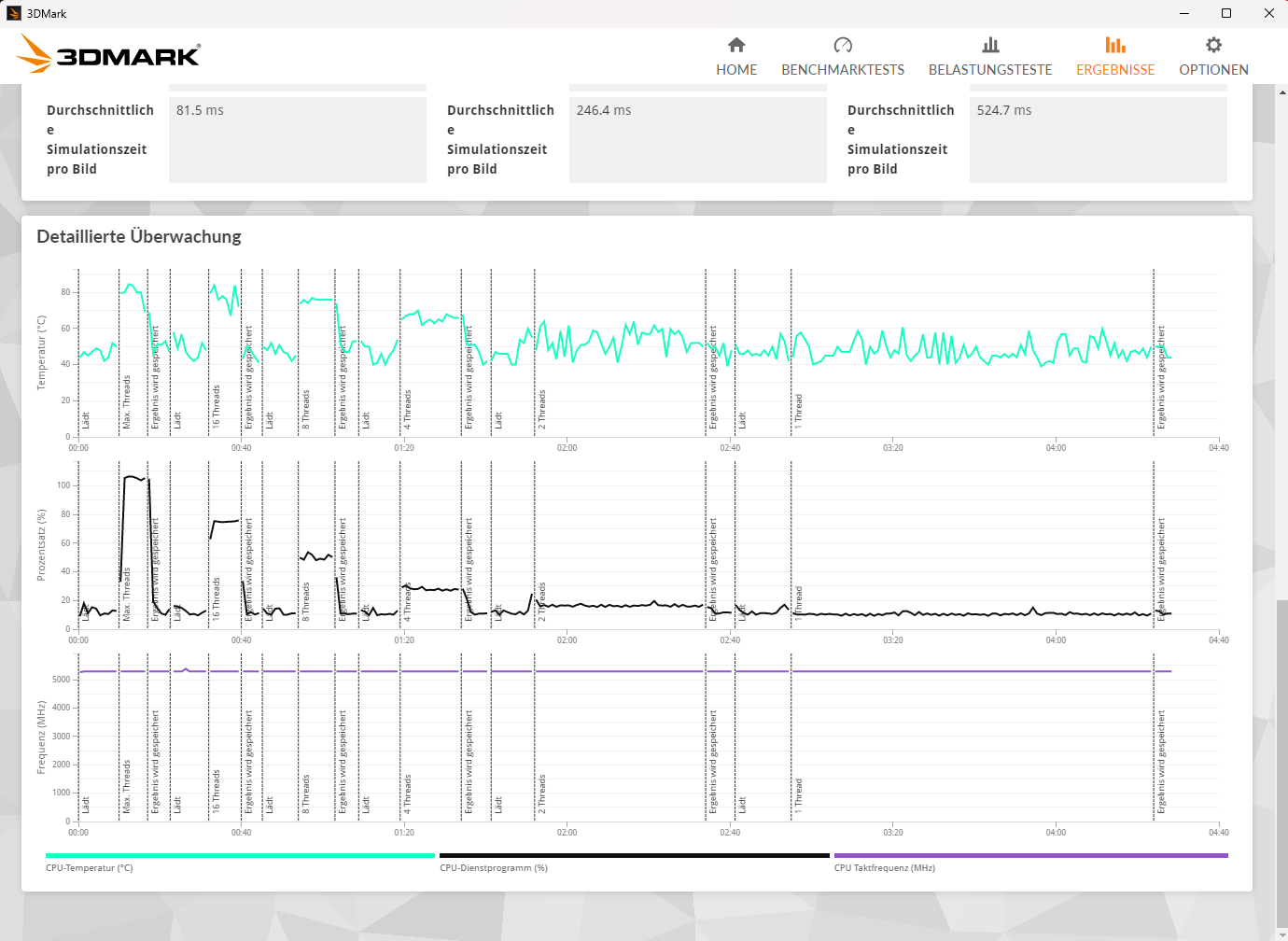Click the Belastungsteste bar chart icon
This screenshot has width=1288, height=941.
pos(990,45)
